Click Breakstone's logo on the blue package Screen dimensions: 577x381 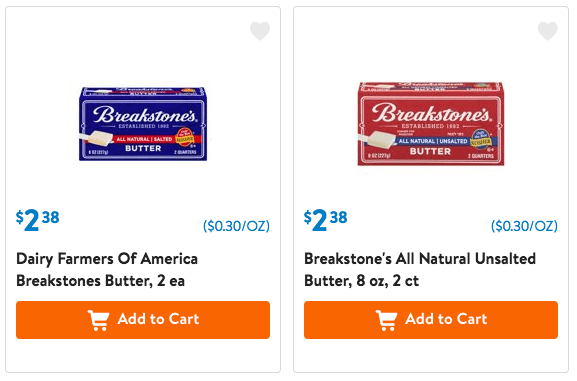click(x=144, y=114)
